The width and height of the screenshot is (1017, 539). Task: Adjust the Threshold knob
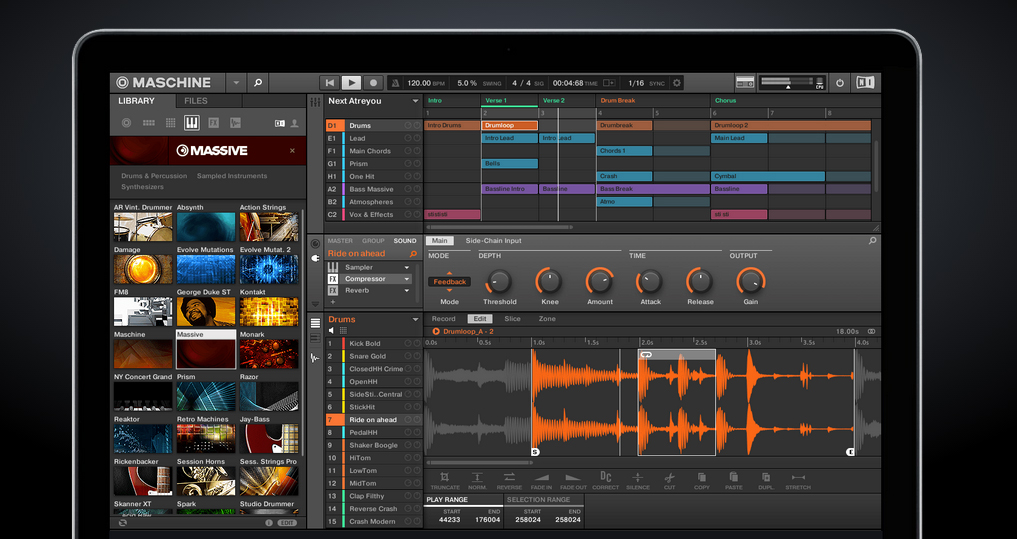(x=499, y=281)
